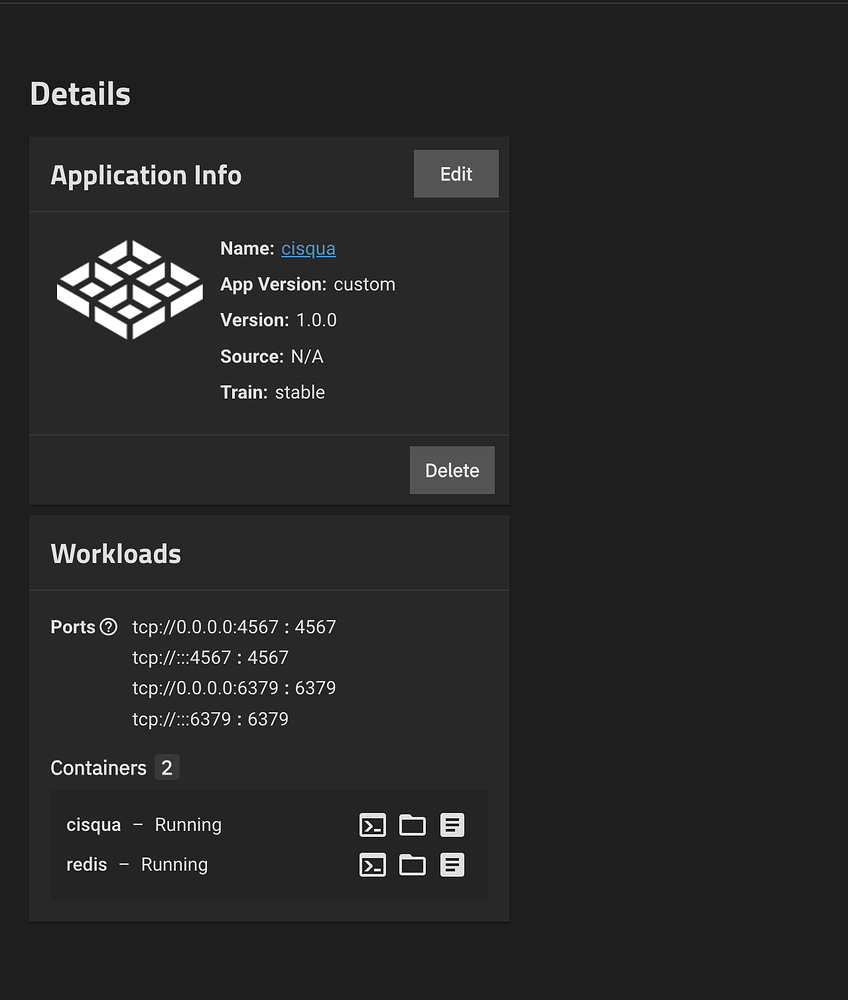Click the cisqua application logo
848x1000 pixels.
130,290
